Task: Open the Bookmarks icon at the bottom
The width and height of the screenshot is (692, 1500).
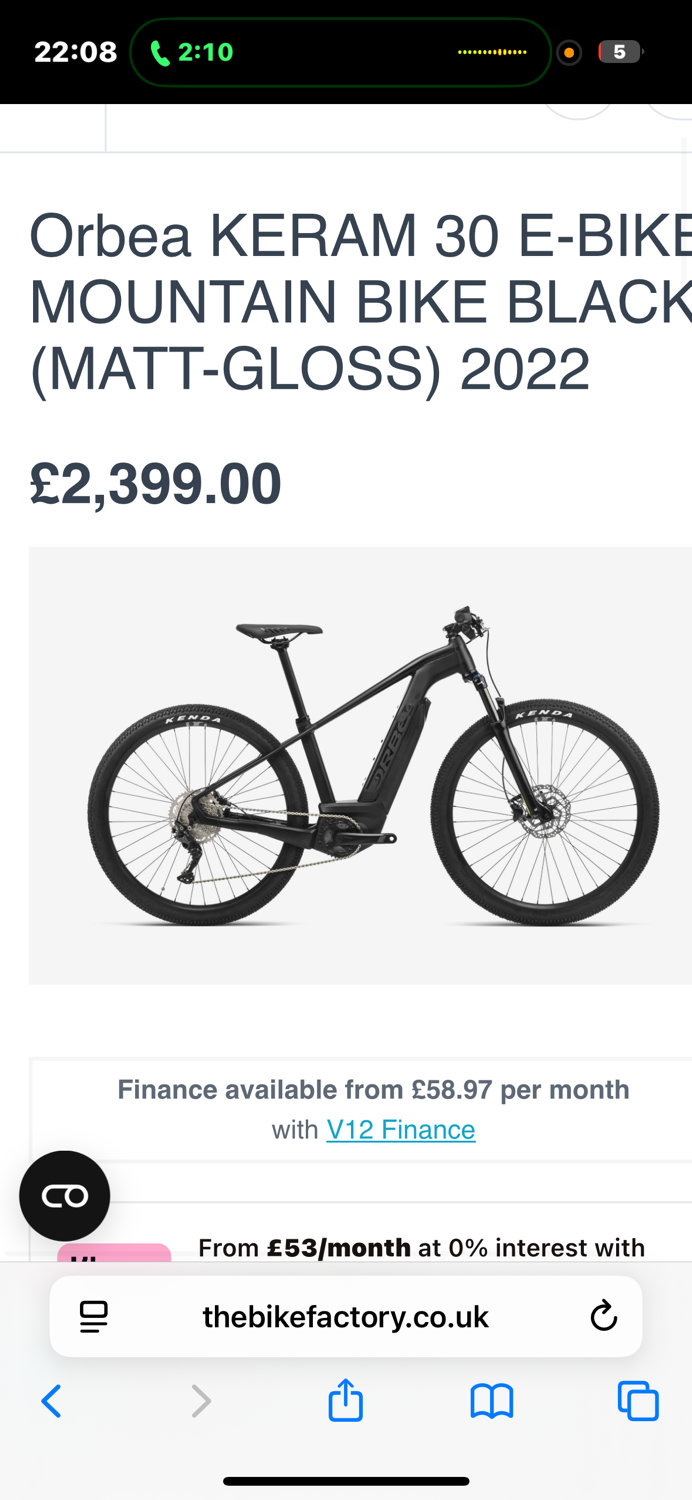Action: [x=491, y=1400]
